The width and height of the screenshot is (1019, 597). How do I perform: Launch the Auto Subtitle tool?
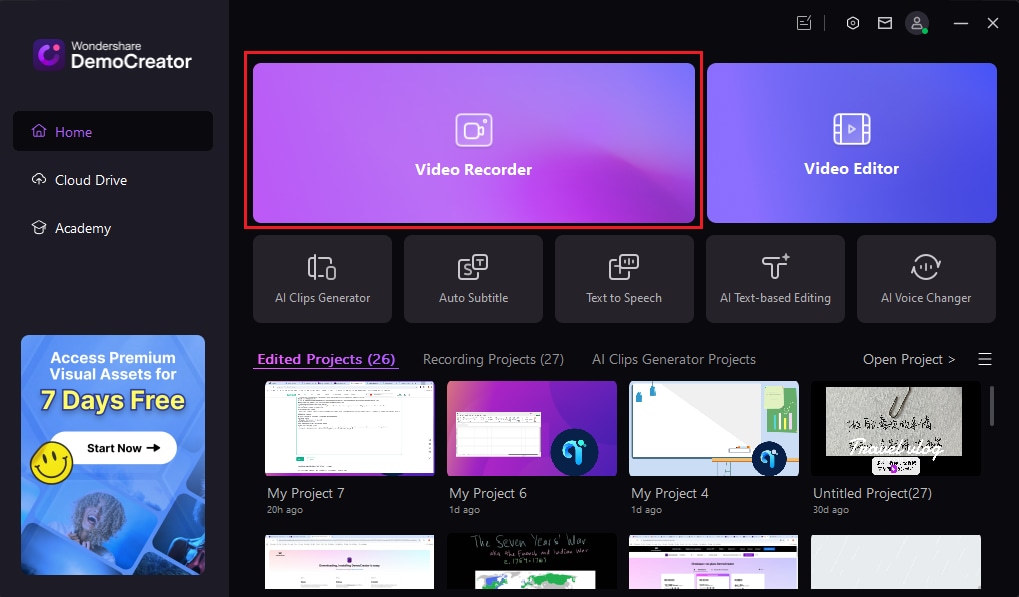(x=473, y=279)
